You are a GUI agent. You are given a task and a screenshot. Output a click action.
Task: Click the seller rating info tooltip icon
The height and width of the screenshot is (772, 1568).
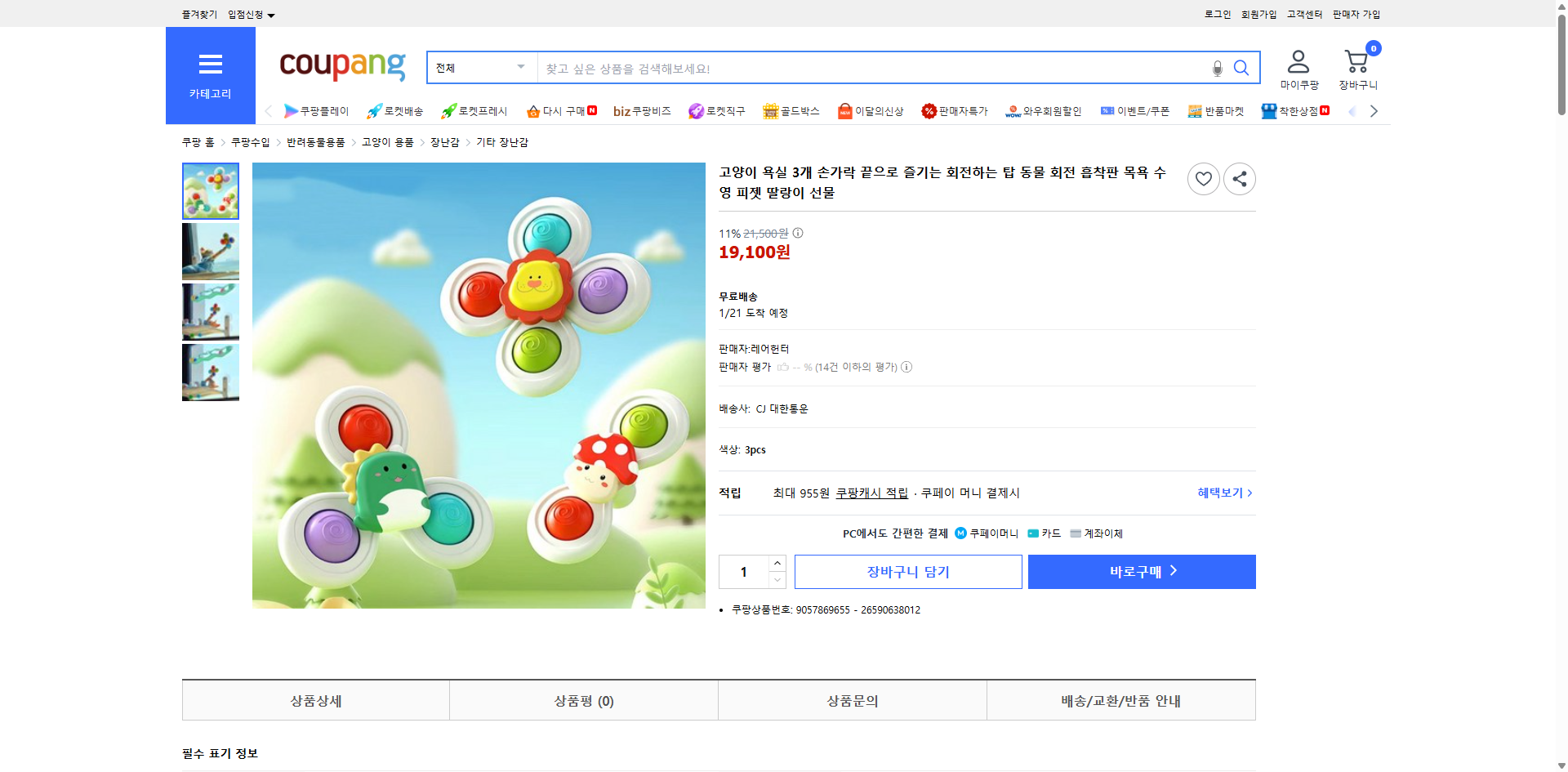pyautogui.click(x=906, y=367)
